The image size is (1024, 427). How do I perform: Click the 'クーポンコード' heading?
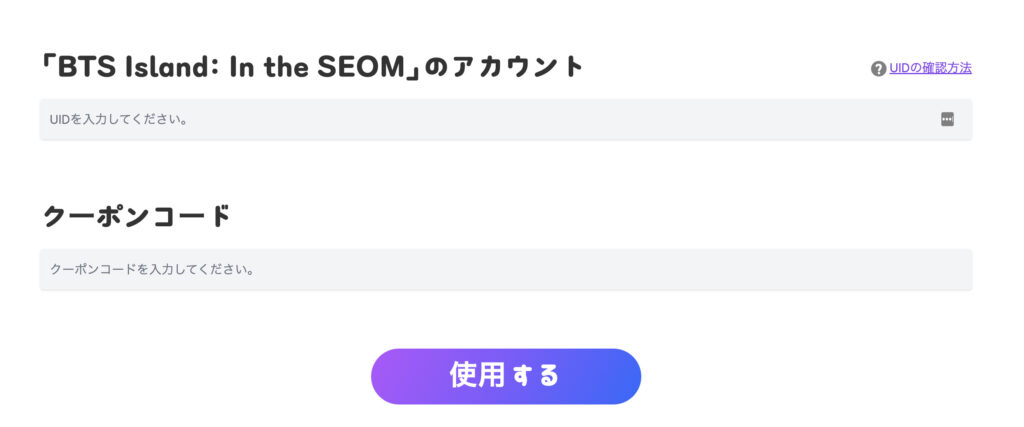[x=137, y=215]
